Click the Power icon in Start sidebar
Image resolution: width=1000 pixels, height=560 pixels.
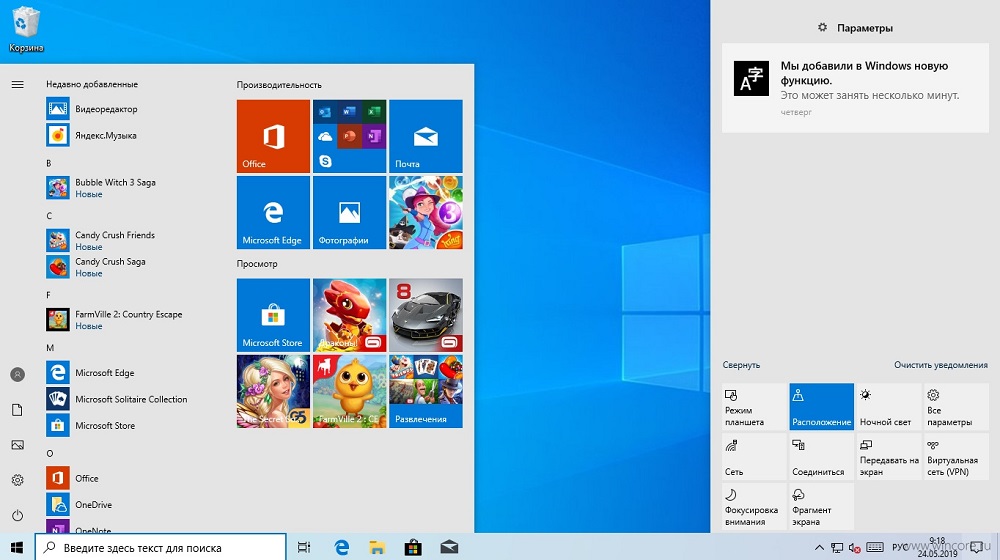(17, 515)
